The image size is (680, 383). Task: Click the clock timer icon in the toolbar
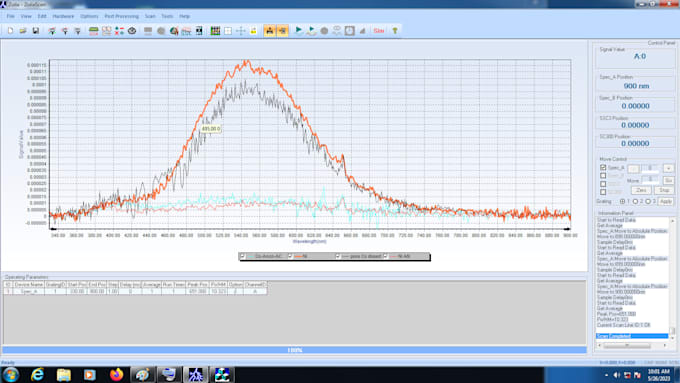coord(350,31)
